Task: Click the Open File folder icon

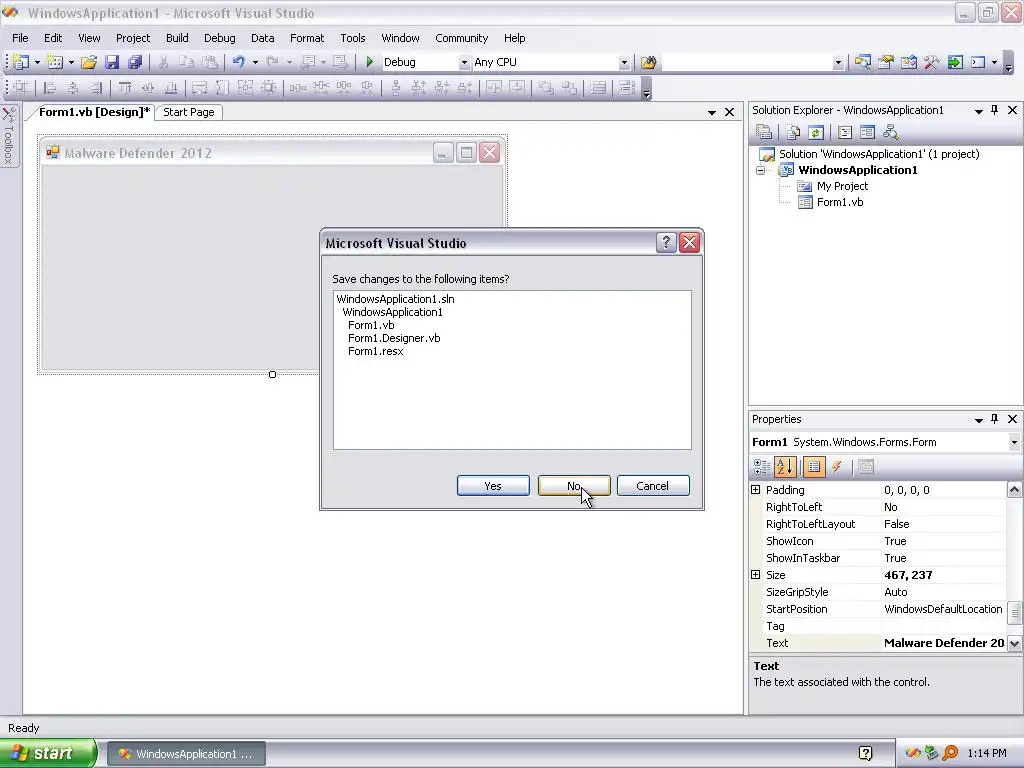Action: [x=89, y=62]
